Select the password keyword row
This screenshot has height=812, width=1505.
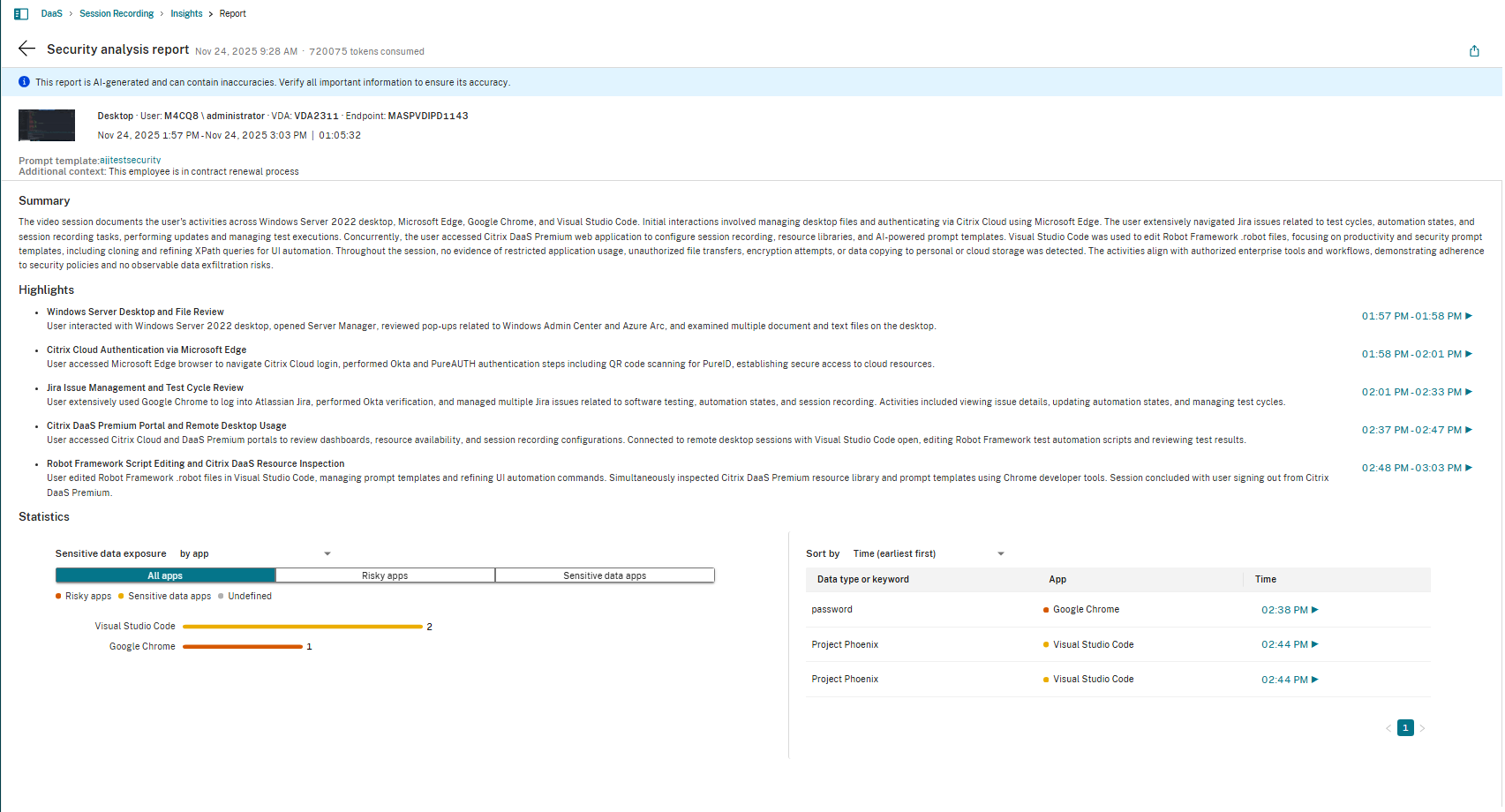(1117, 610)
